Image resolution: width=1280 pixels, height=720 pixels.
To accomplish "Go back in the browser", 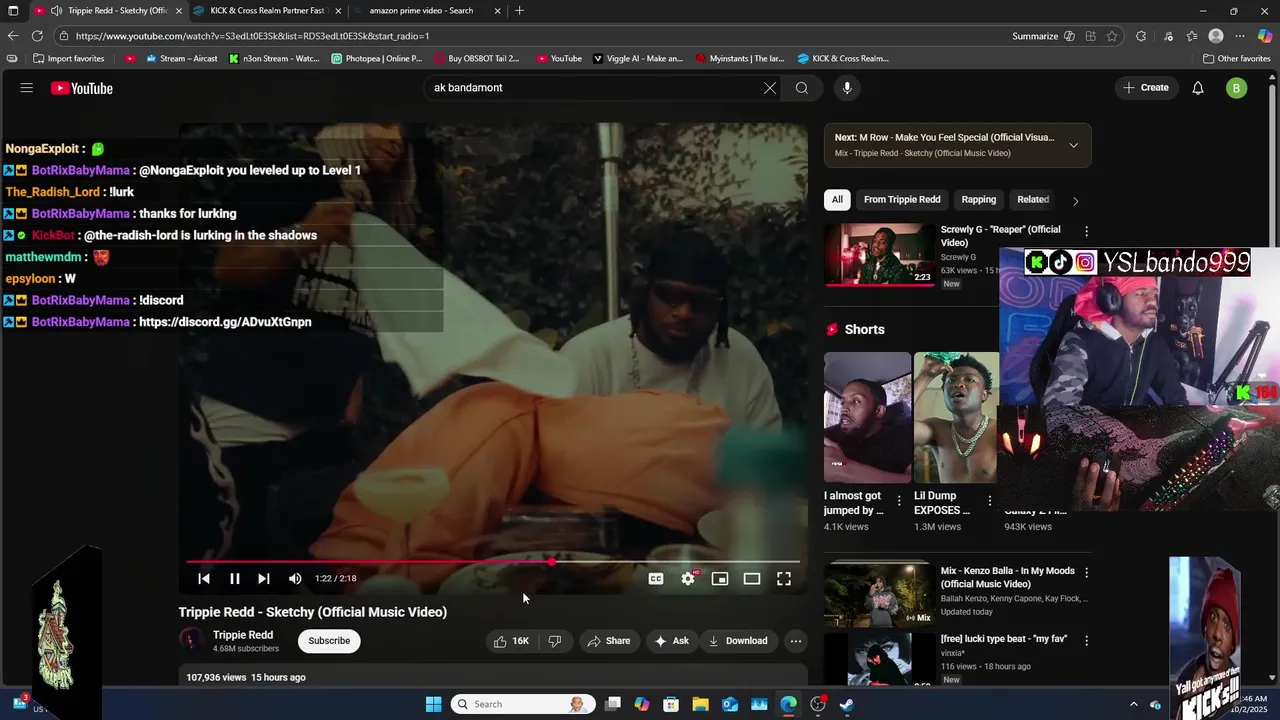I will point(13,36).
